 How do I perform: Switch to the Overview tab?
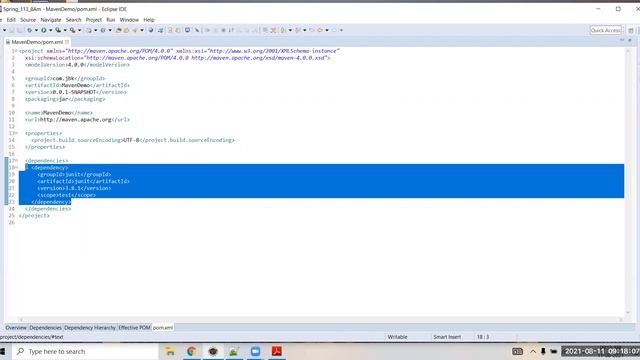point(16,328)
